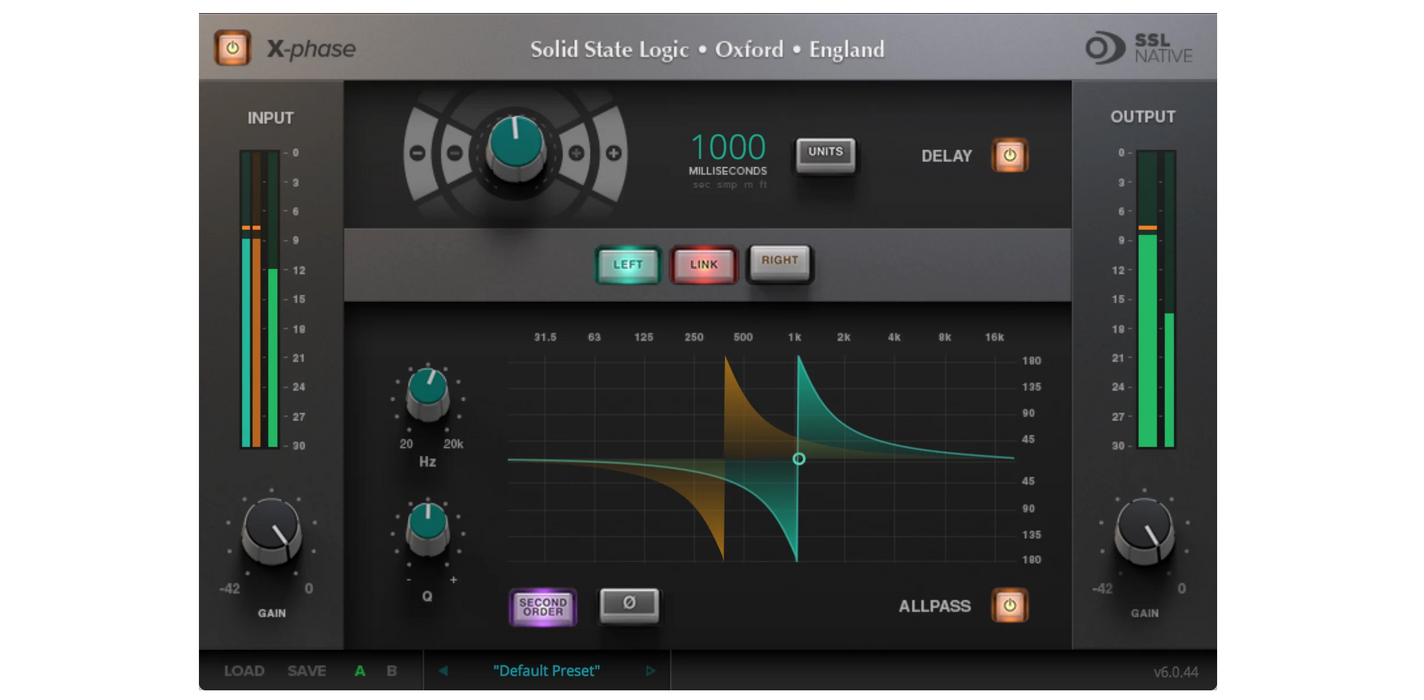The image size is (1424, 700).
Task: Click the 1000 milliseconds delay value
Action: coord(728,148)
